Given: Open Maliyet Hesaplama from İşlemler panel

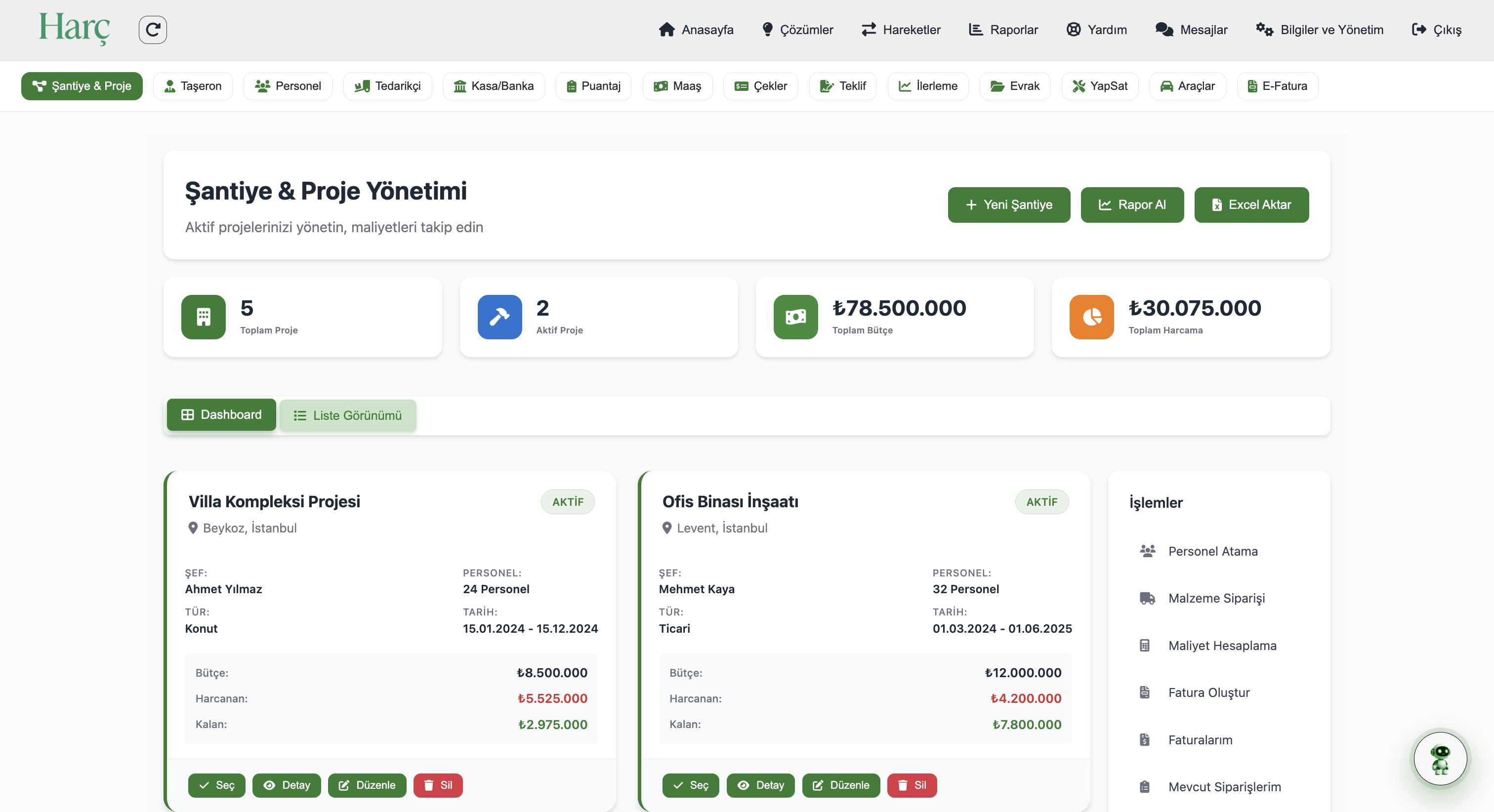Looking at the screenshot, I should point(1222,646).
